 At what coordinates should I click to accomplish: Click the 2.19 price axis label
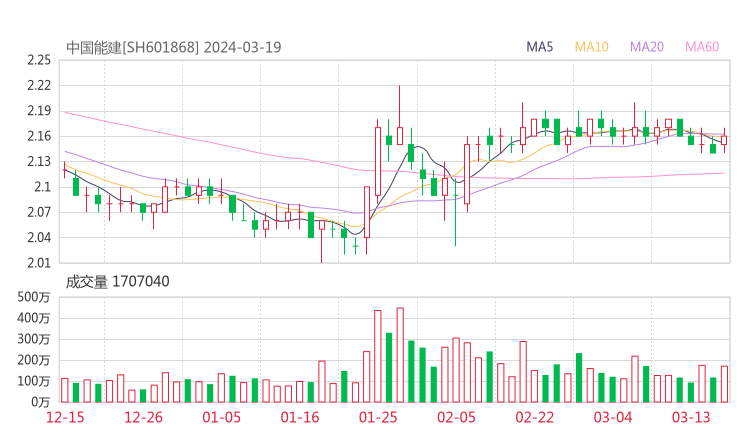point(39,111)
